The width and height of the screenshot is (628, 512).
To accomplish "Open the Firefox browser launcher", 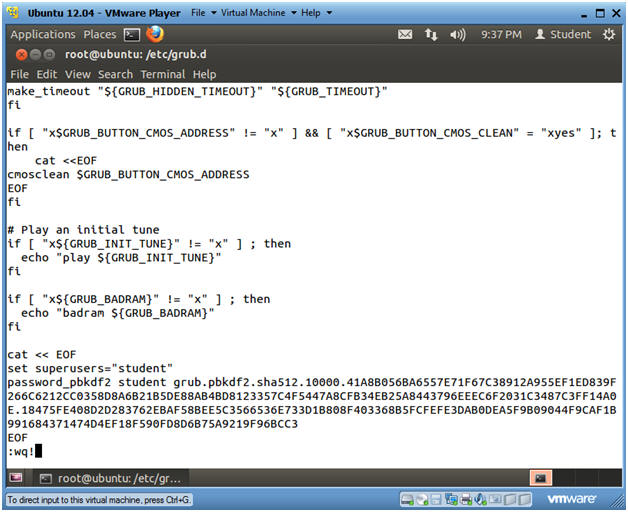I will pyautogui.click(x=155, y=34).
